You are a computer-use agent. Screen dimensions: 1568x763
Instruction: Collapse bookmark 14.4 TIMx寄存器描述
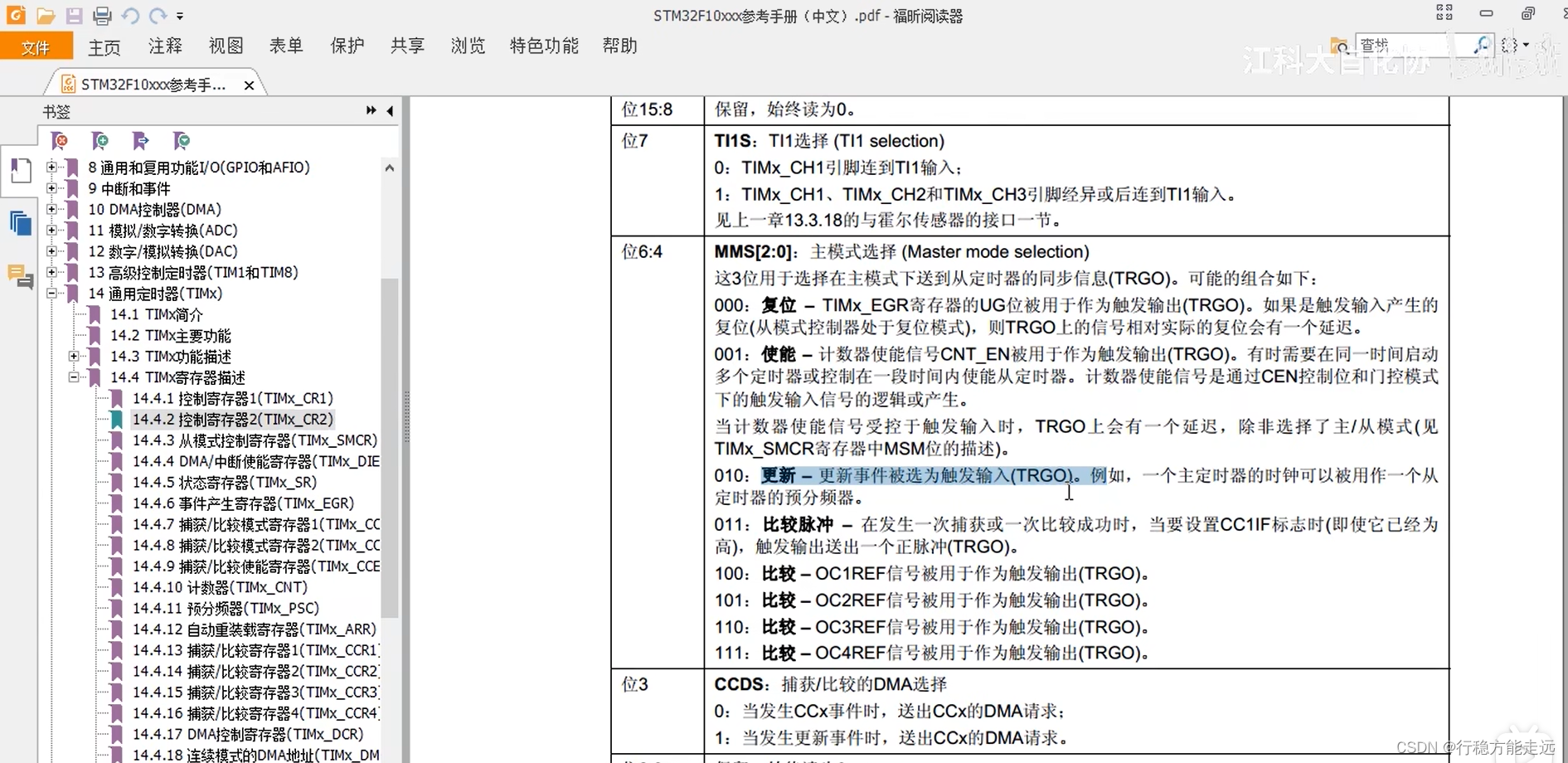click(74, 377)
